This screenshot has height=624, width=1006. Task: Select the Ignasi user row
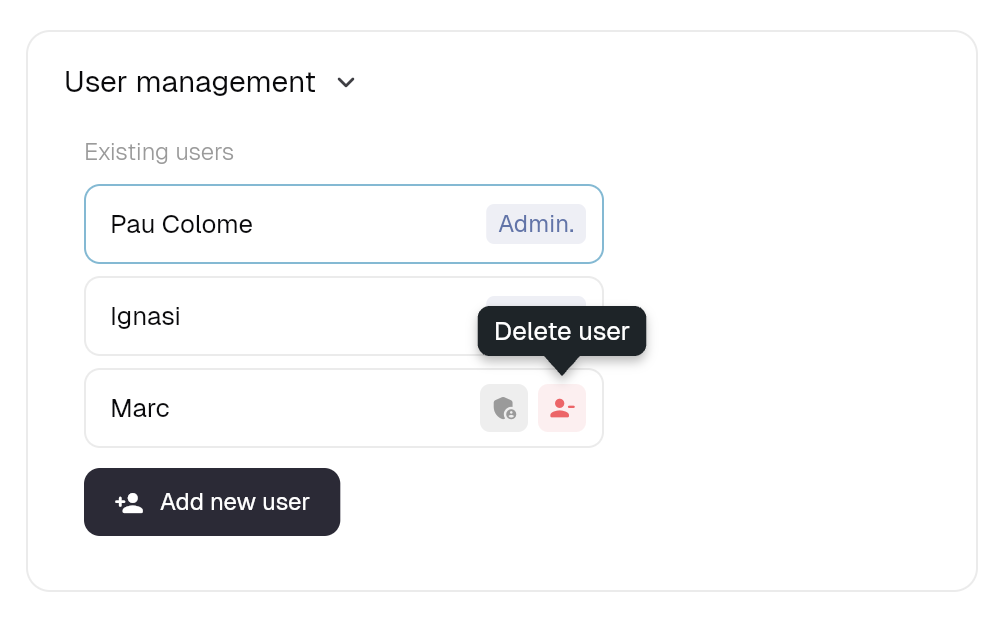pyautogui.click(x=344, y=316)
